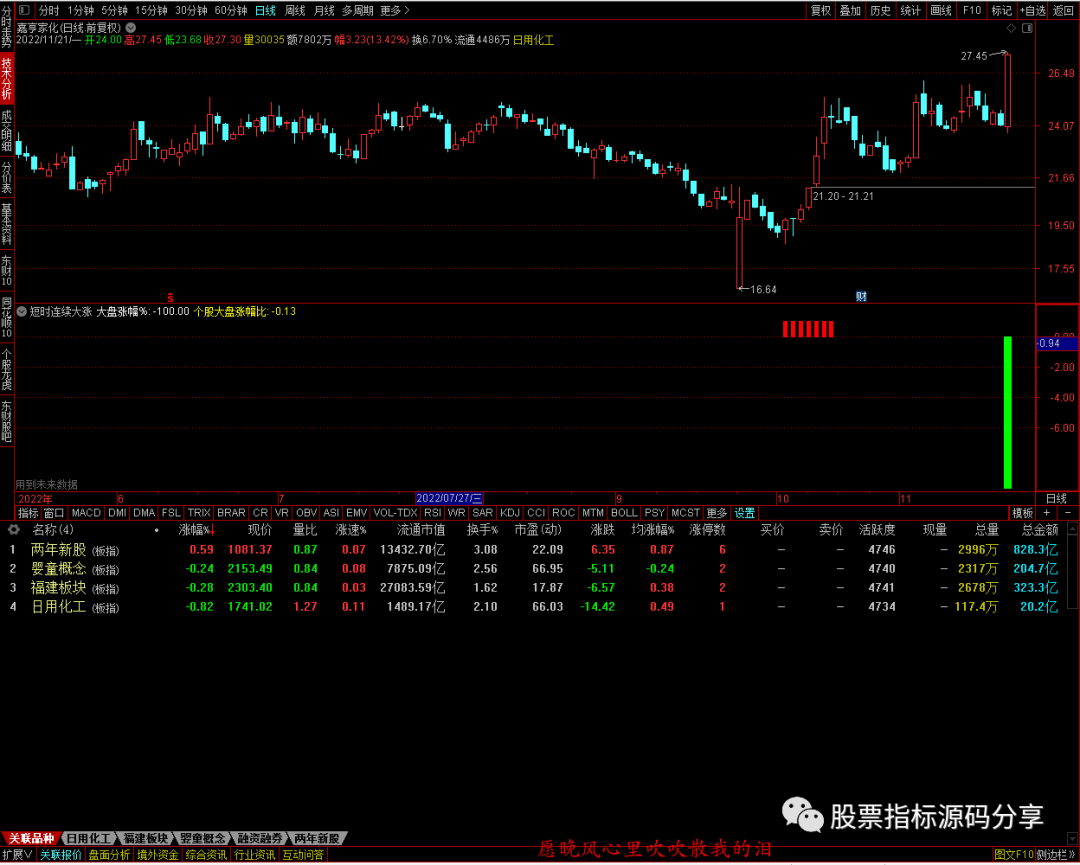Open 多周期 multi-period view

(357, 10)
